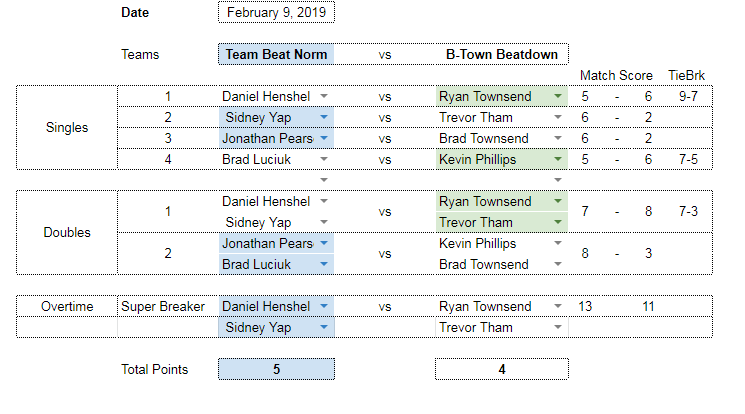Expand Brad Luciuk dropdown in Singles 4
This screenshot has height=414, width=745.
[324, 159]
